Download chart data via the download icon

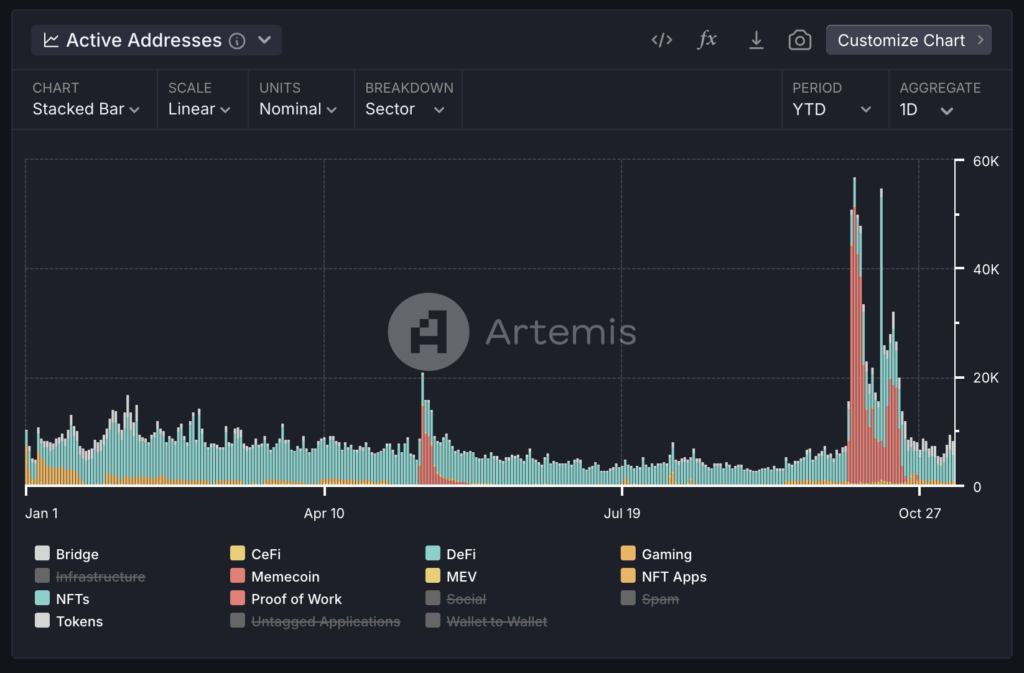[756, 40]
